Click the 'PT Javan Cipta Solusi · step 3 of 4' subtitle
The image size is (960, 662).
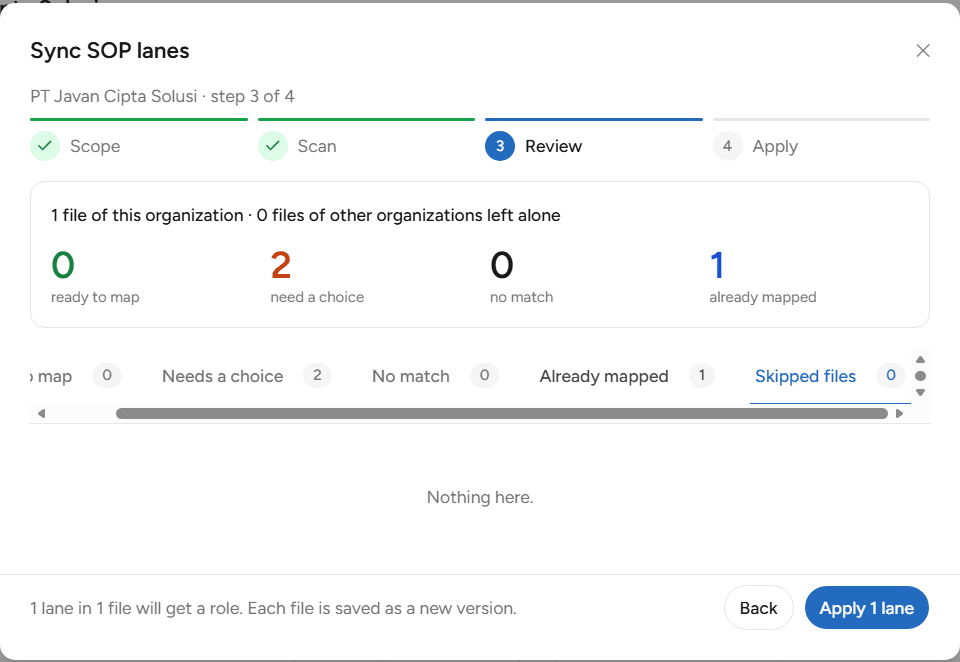pos(162,97)
